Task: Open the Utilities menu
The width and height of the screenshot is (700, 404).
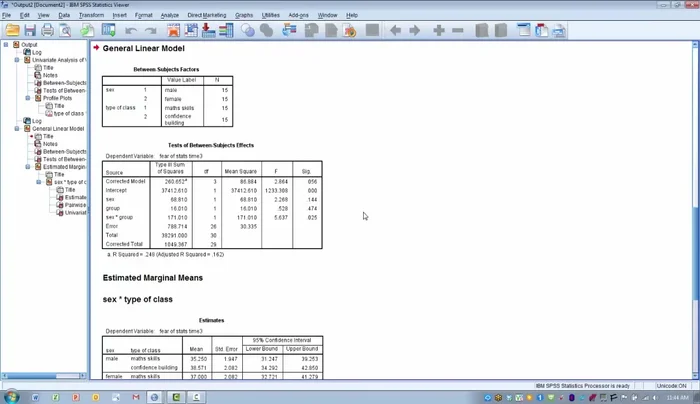Action: (271, 15)
